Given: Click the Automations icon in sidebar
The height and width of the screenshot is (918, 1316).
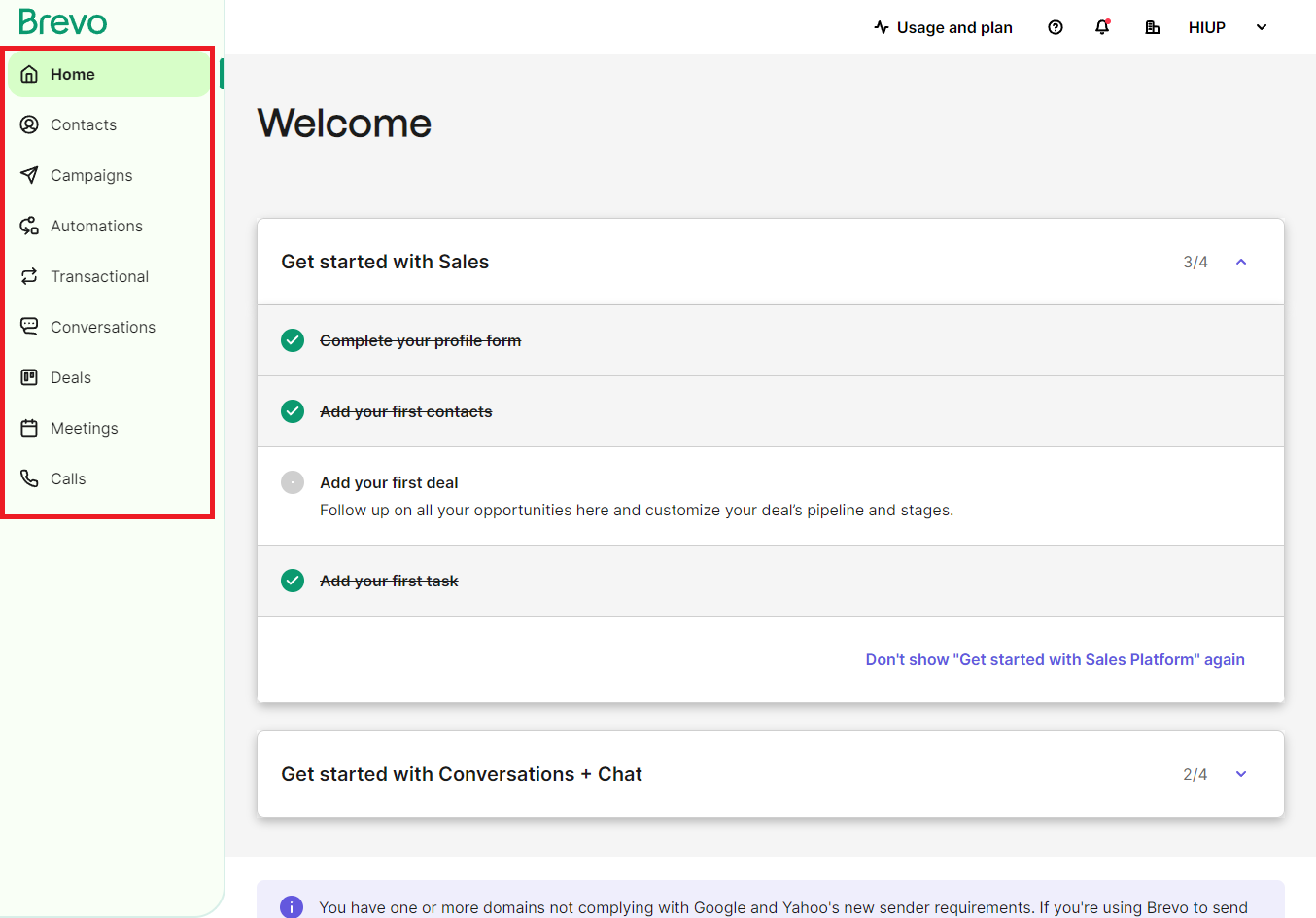Looking at the screenshot, I should click(x=29, y=226).
